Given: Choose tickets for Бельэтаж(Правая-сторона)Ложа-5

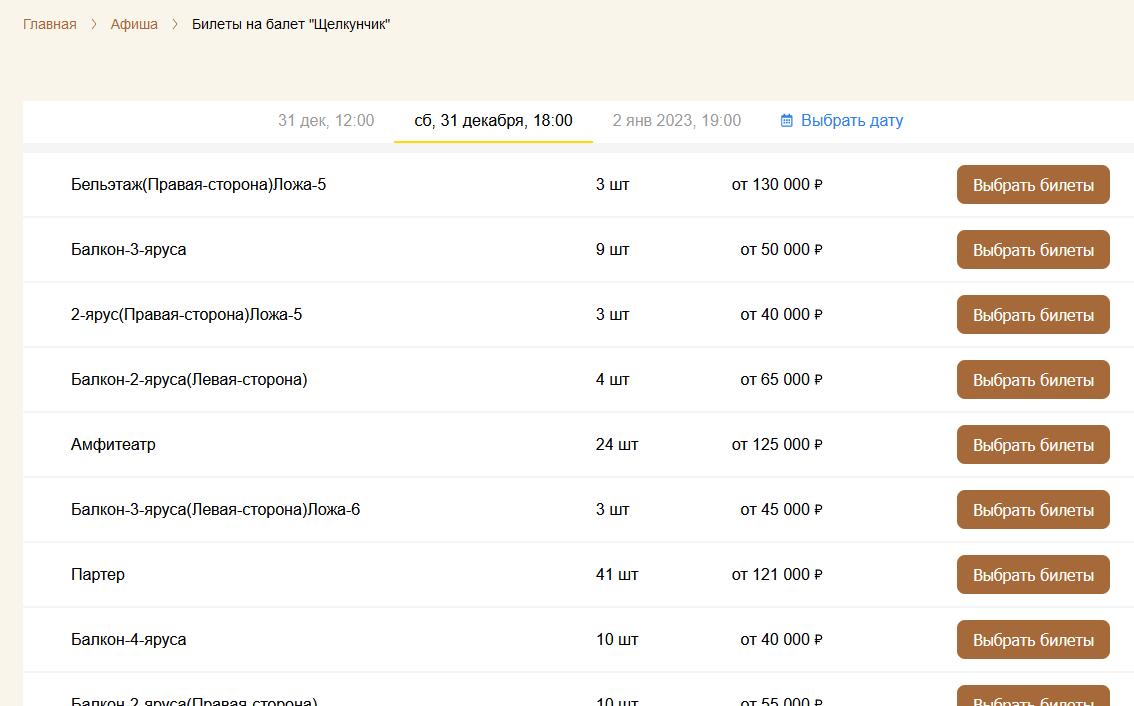Looking at the screenshot, I should pyautogui.click(x=1033, y=184).
